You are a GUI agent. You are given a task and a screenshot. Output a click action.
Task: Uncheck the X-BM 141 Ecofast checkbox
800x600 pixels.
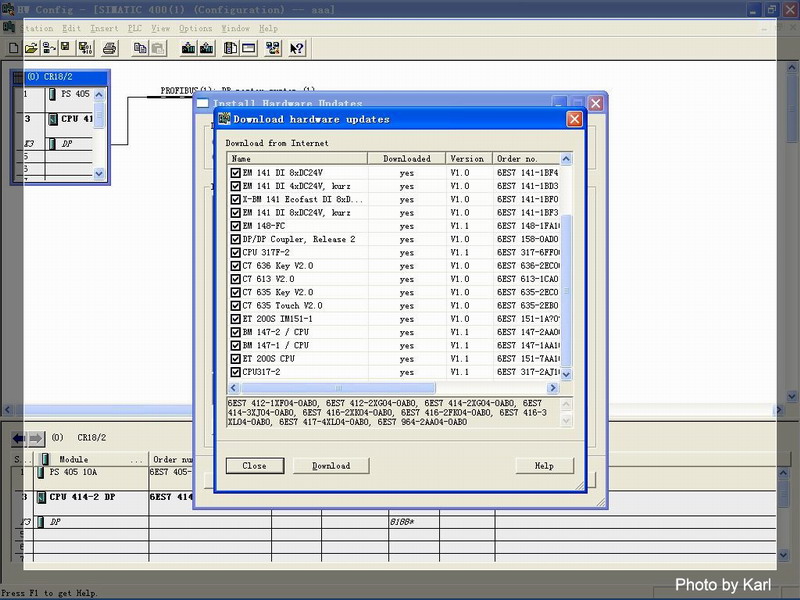click(235, 199)
